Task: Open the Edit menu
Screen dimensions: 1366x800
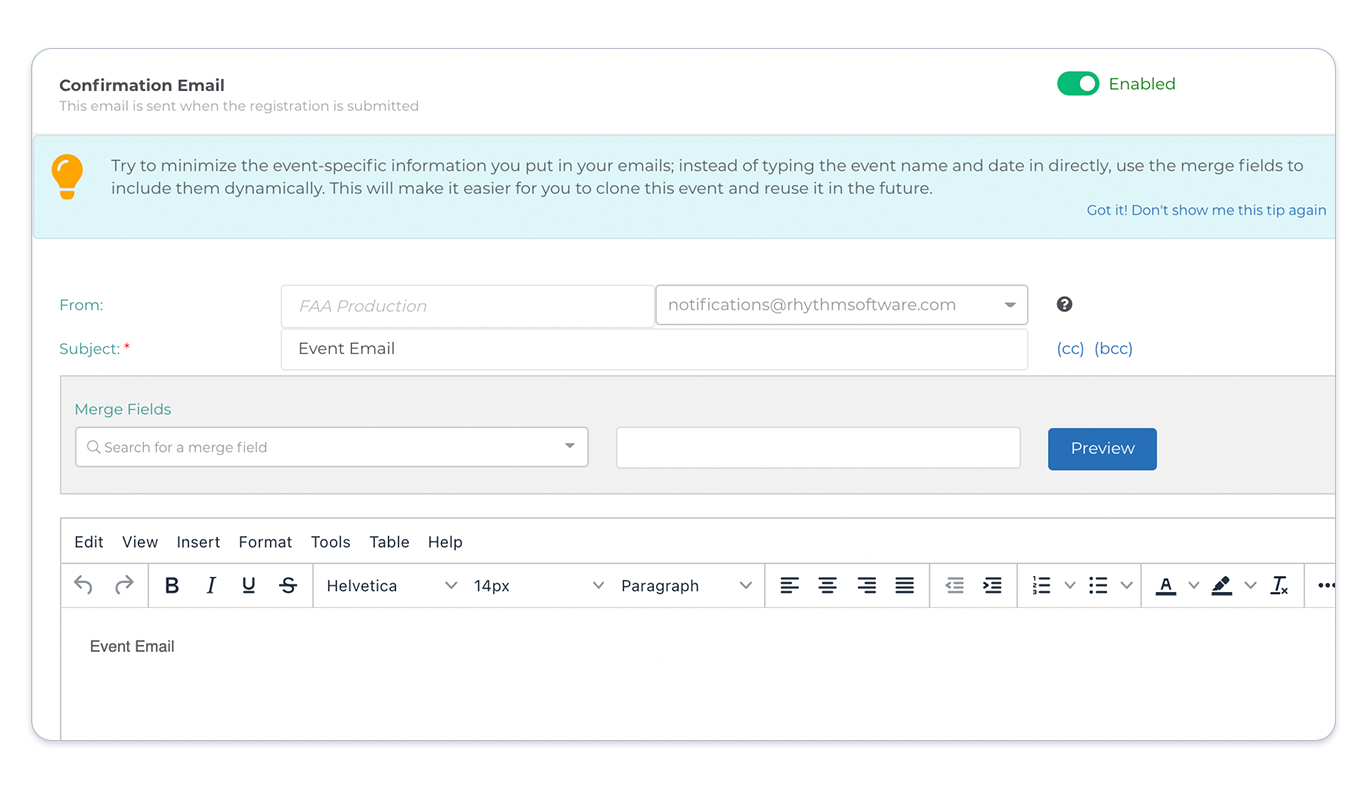Action: [89, 542]
